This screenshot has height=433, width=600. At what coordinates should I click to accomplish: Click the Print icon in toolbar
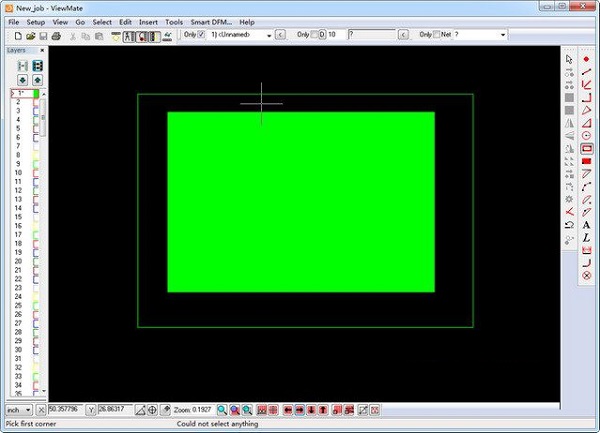57,36
